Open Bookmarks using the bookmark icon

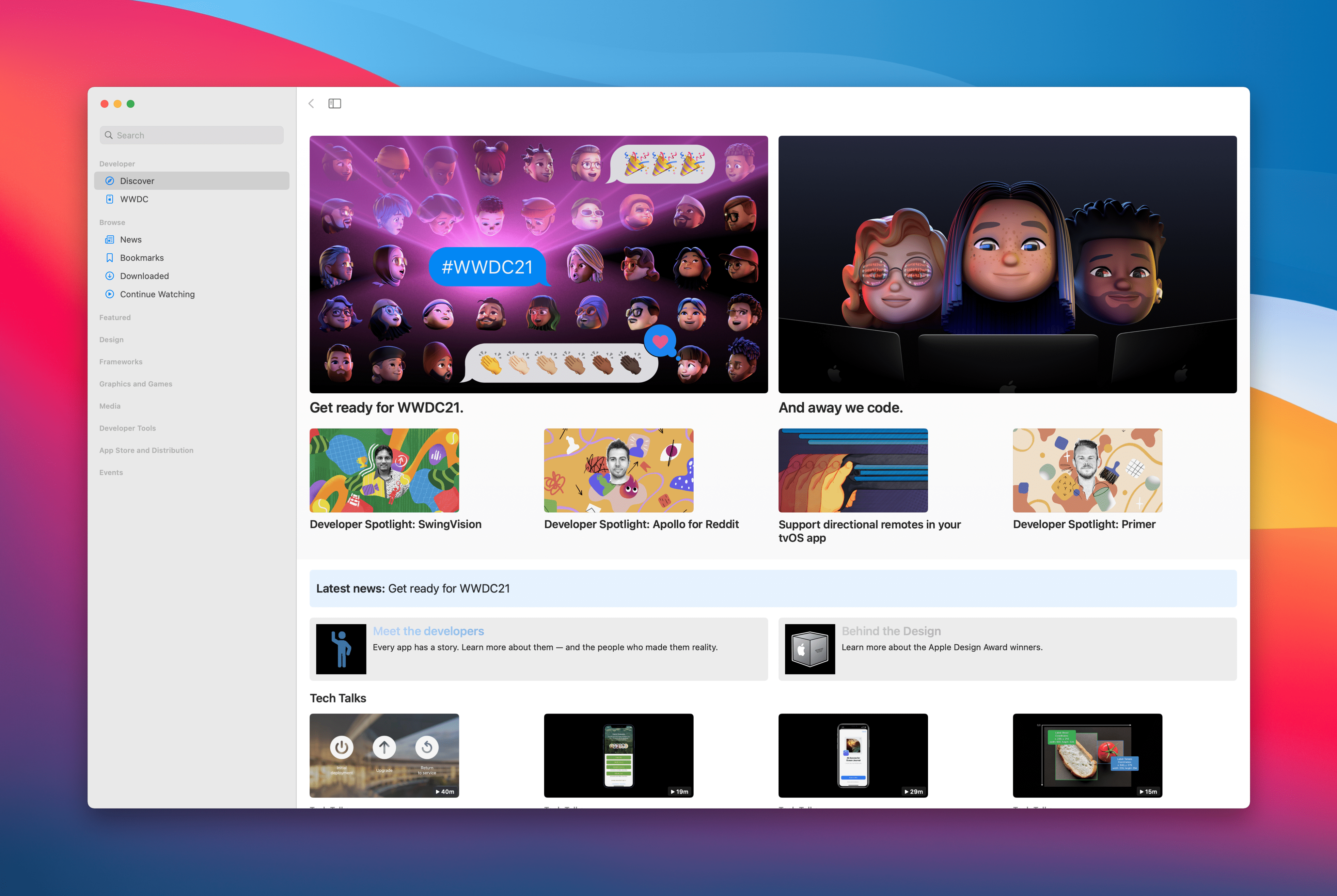pyautogui.click(x=110, y=258)
